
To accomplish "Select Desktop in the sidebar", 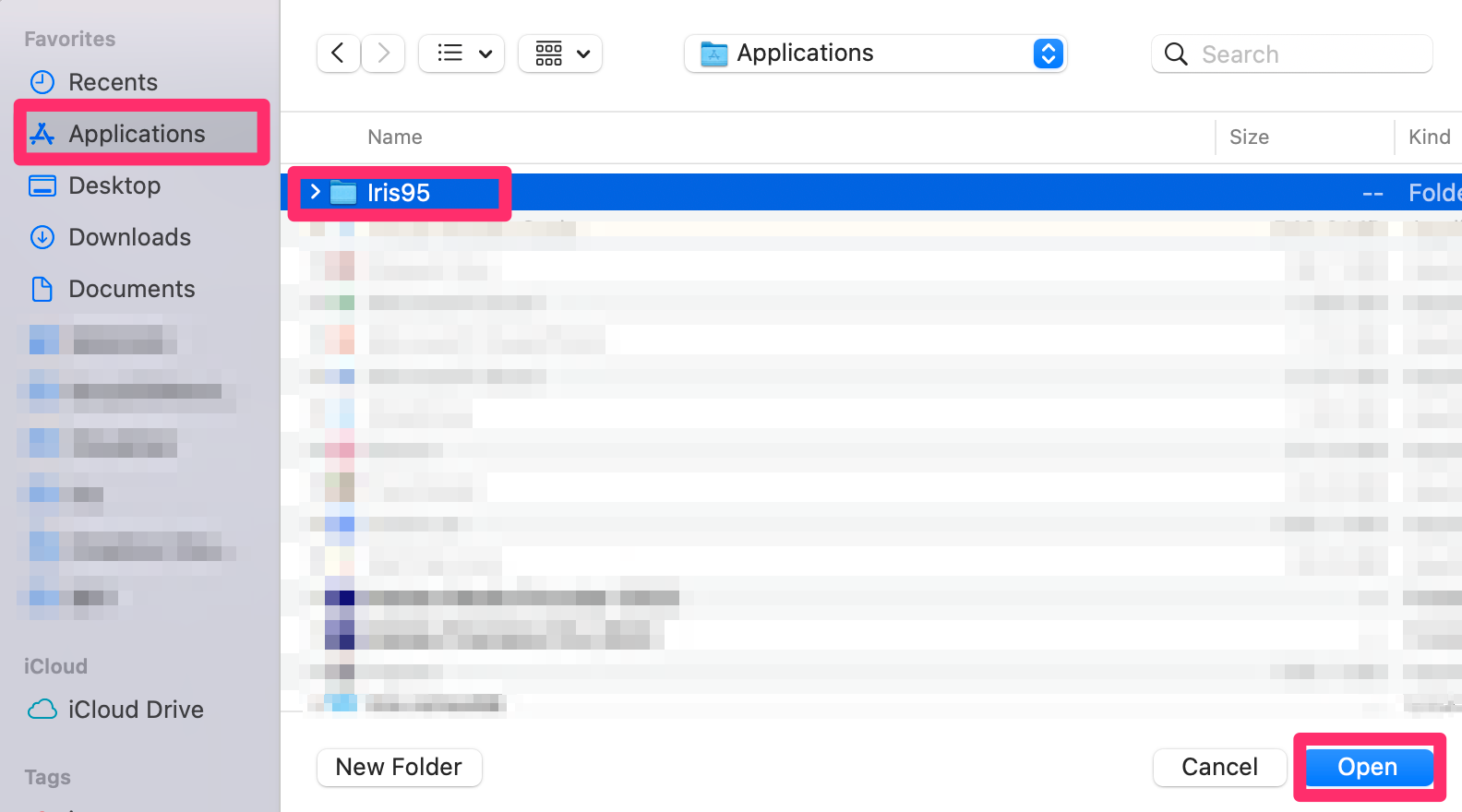I will 114,185.
